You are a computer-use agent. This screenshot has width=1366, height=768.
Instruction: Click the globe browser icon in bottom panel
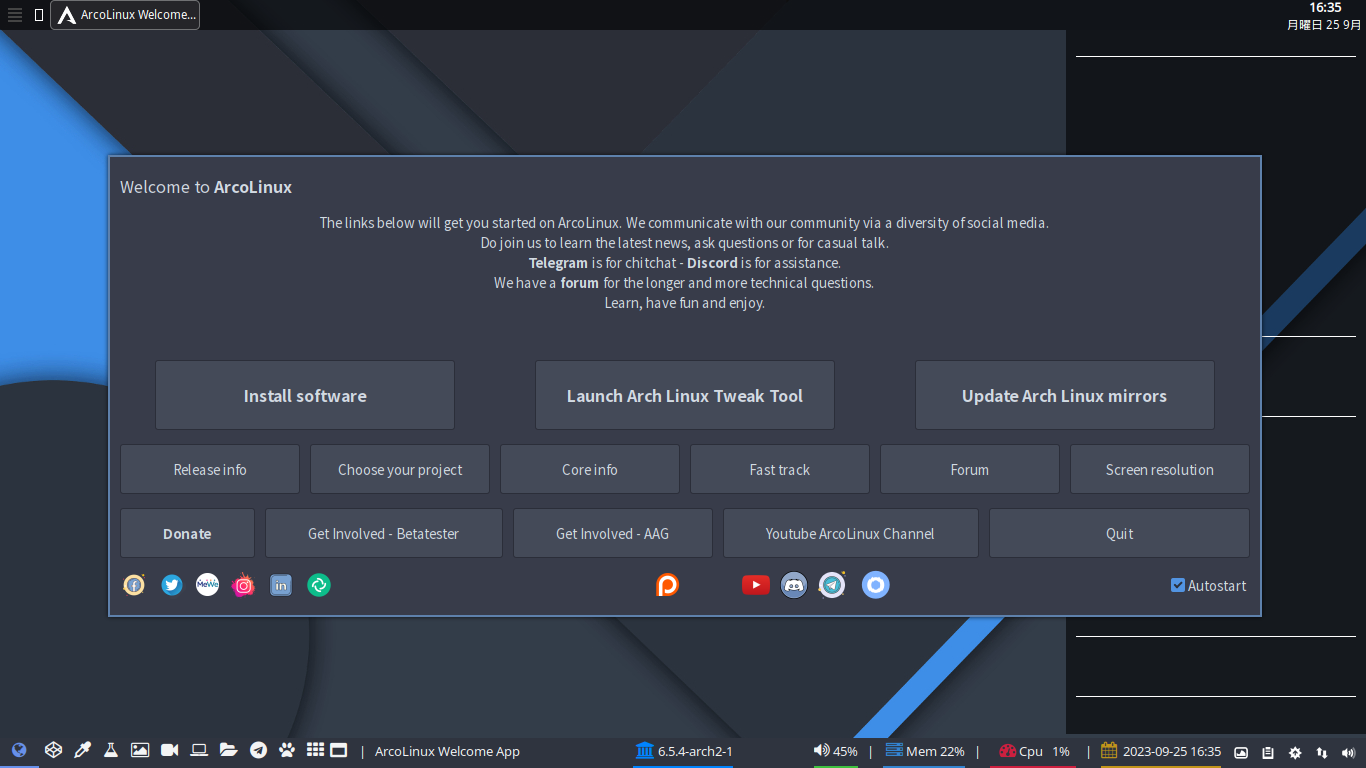point(19,750)
